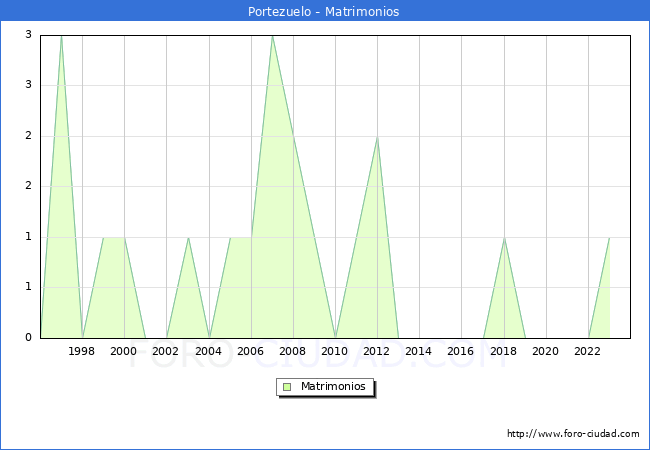Select the 2020 x-axis year label
Screen dimensions: 650x450
click(x=545, y=351)
